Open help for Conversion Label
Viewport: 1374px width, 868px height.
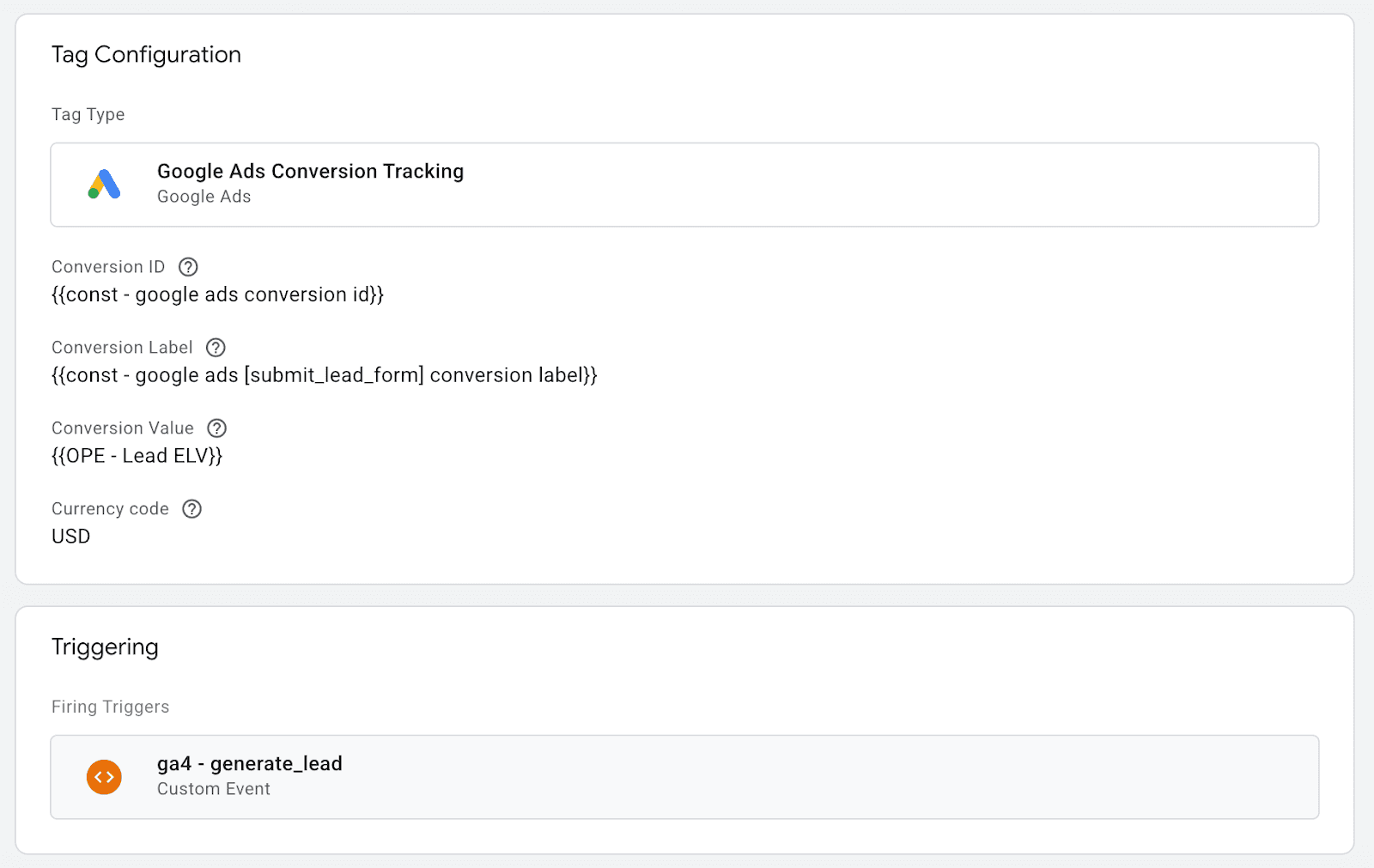(216, 348)
